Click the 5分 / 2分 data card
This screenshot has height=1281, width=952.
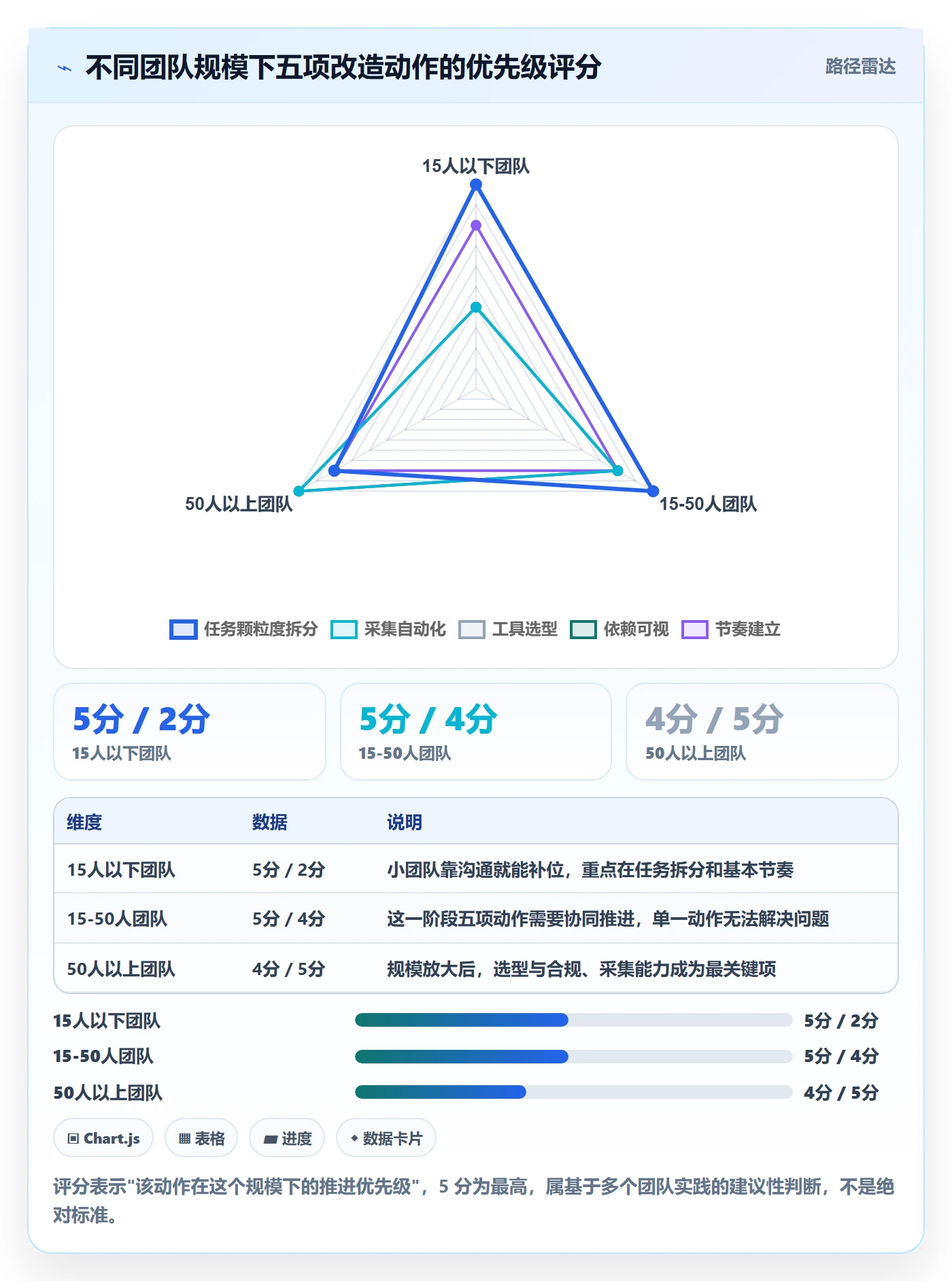pyautogui.click(x=190, y=732)
